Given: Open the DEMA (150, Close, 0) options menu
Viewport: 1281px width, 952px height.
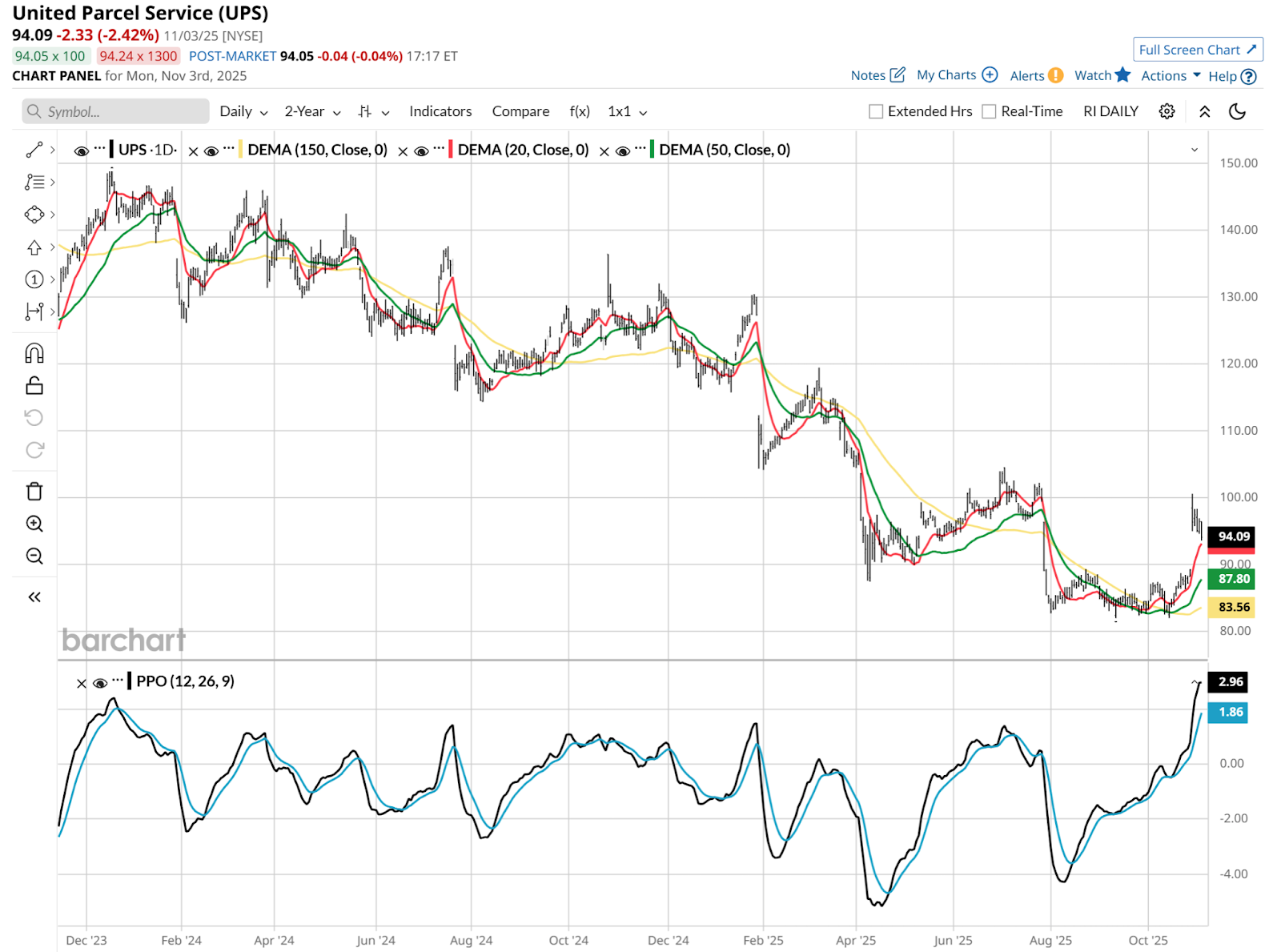Looking at the screenshot, I should pos(229,148).
